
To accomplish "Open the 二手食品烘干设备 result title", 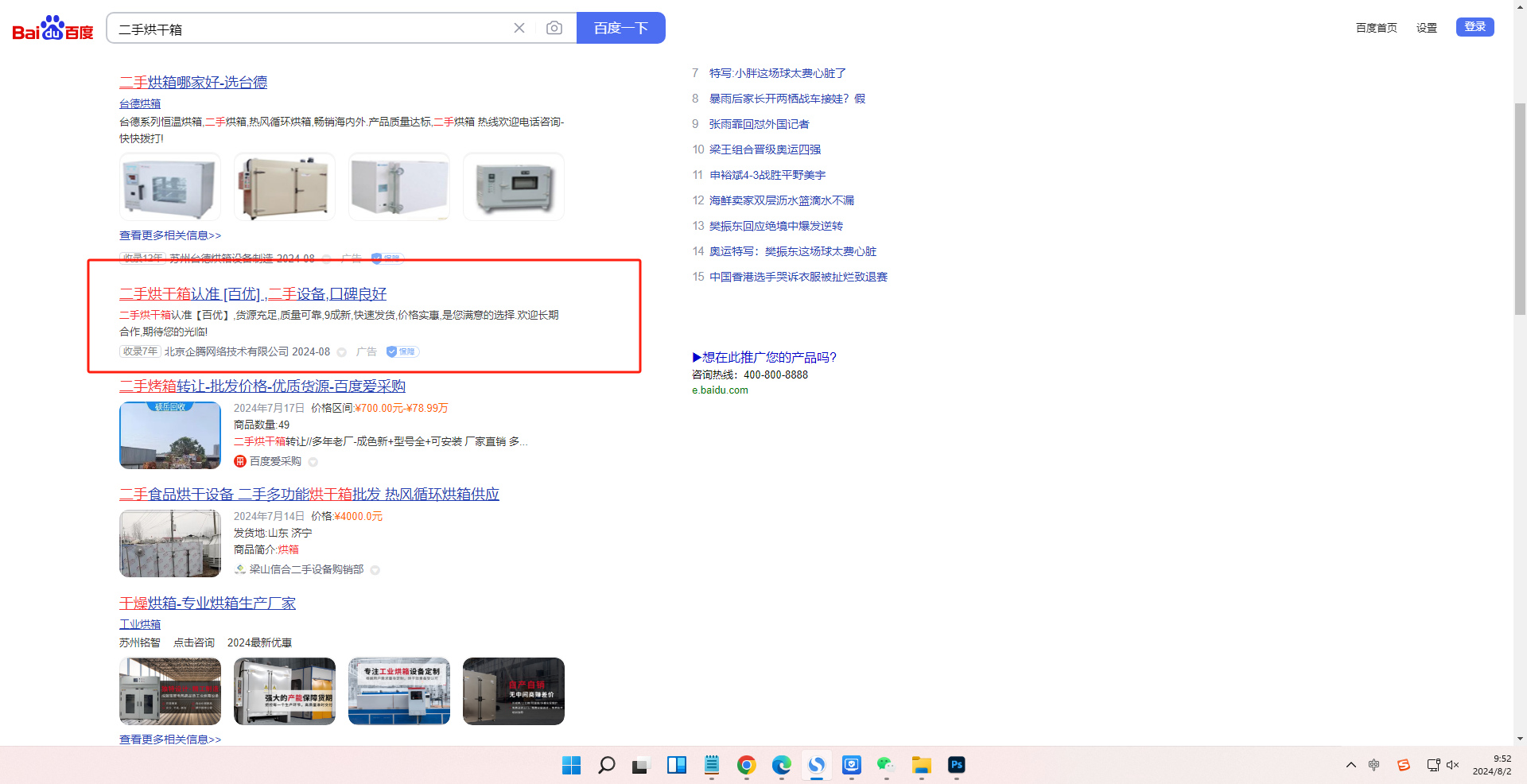I will click(309, 494).
